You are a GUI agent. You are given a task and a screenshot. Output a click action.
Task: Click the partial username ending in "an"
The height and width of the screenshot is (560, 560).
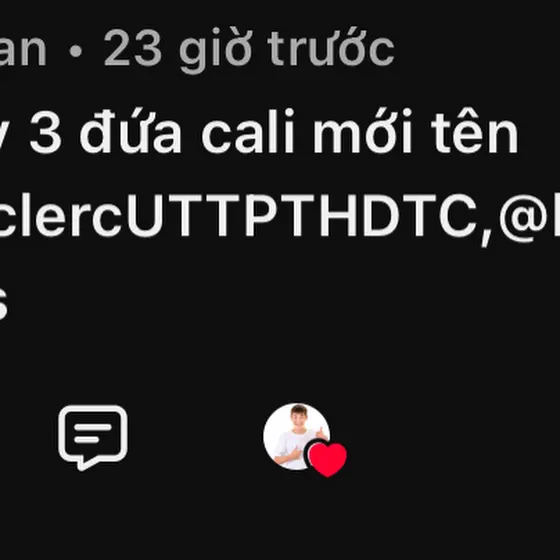pyautogui.click(x=23, y=50)
